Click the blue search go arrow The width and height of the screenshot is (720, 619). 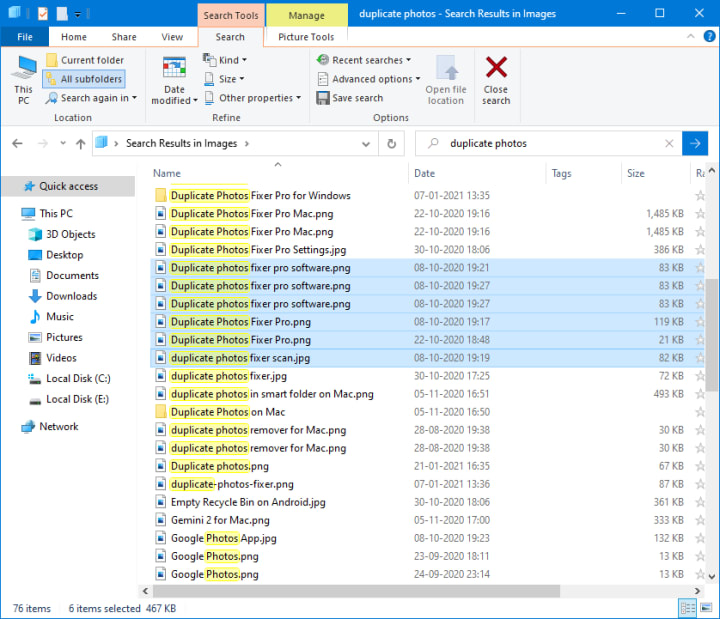click(695, 143)
